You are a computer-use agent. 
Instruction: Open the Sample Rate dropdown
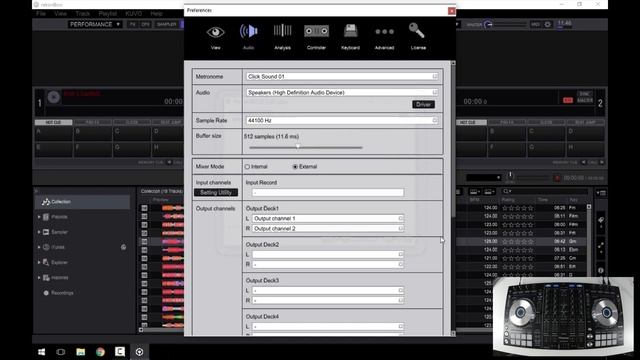point(342,120)
